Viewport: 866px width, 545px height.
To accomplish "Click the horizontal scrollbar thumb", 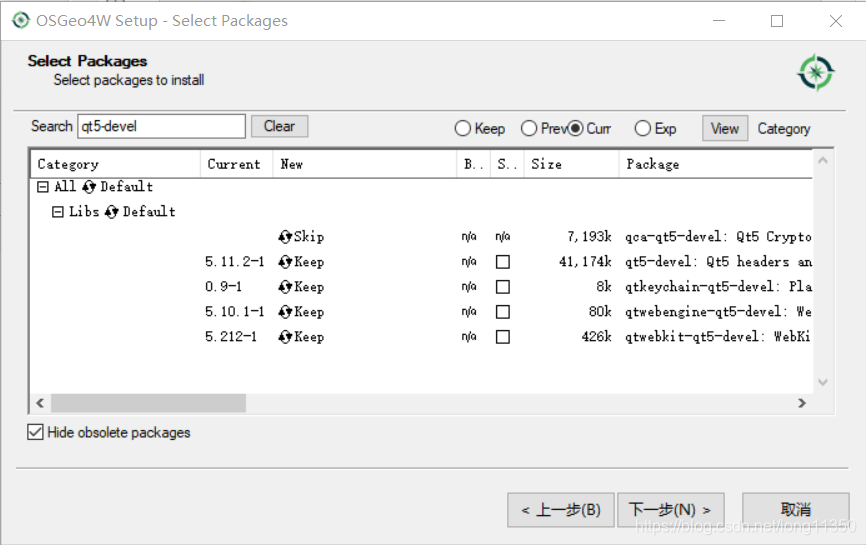I will pyautogui.click(x=148, y=403).
